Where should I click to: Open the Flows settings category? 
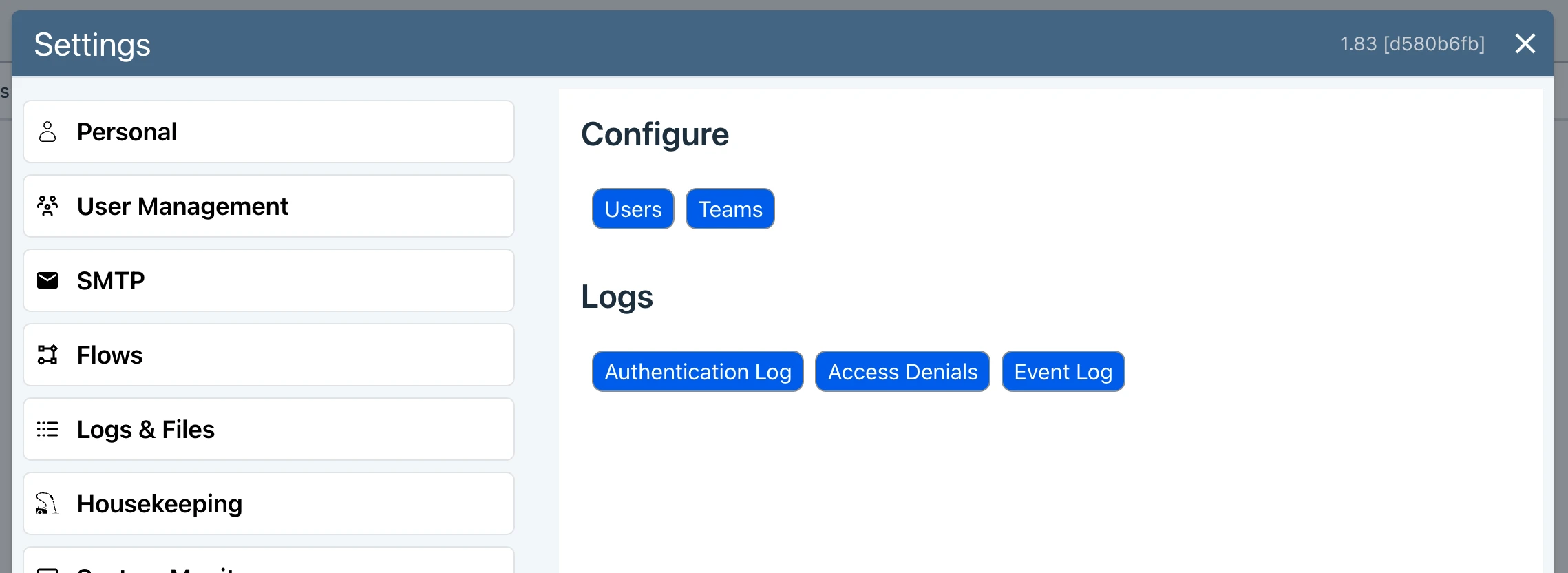pyautogui.click(x=268, y=355)
